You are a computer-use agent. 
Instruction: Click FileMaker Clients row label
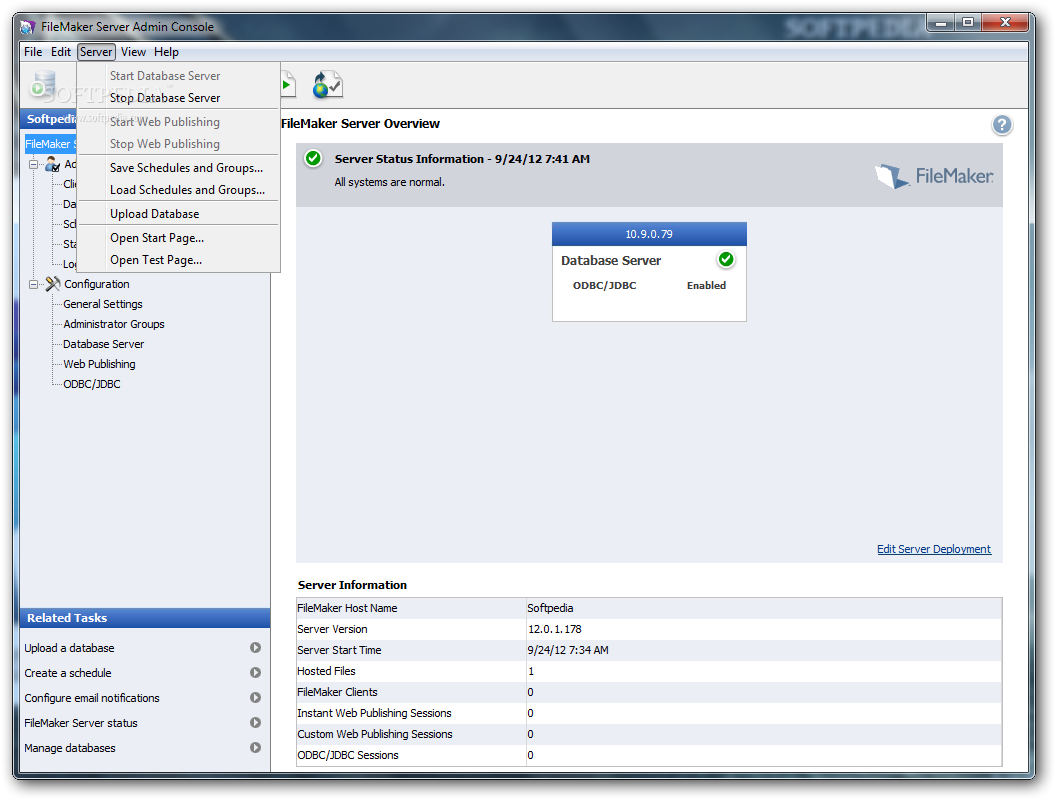coord(337,692)
